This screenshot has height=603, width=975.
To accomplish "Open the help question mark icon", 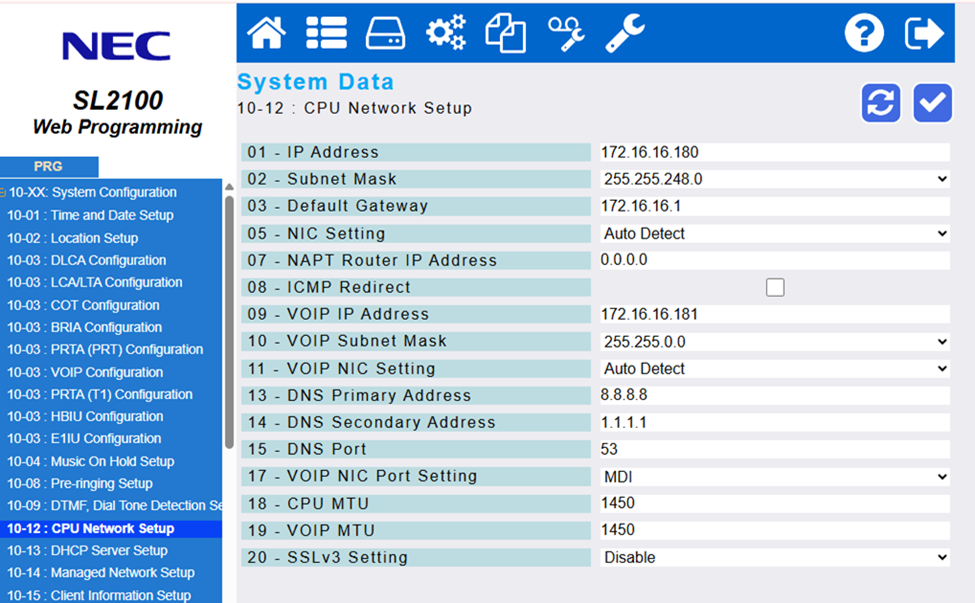I will (864, 33).
